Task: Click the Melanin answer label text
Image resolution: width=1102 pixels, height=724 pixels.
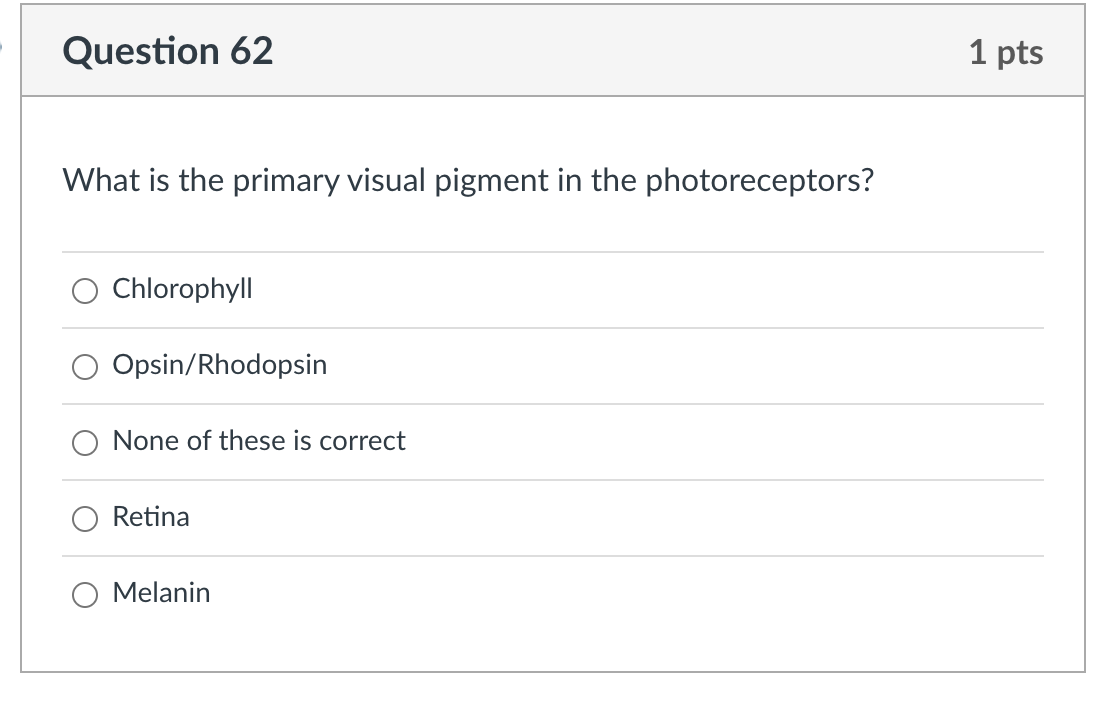Action: (161, 593)
